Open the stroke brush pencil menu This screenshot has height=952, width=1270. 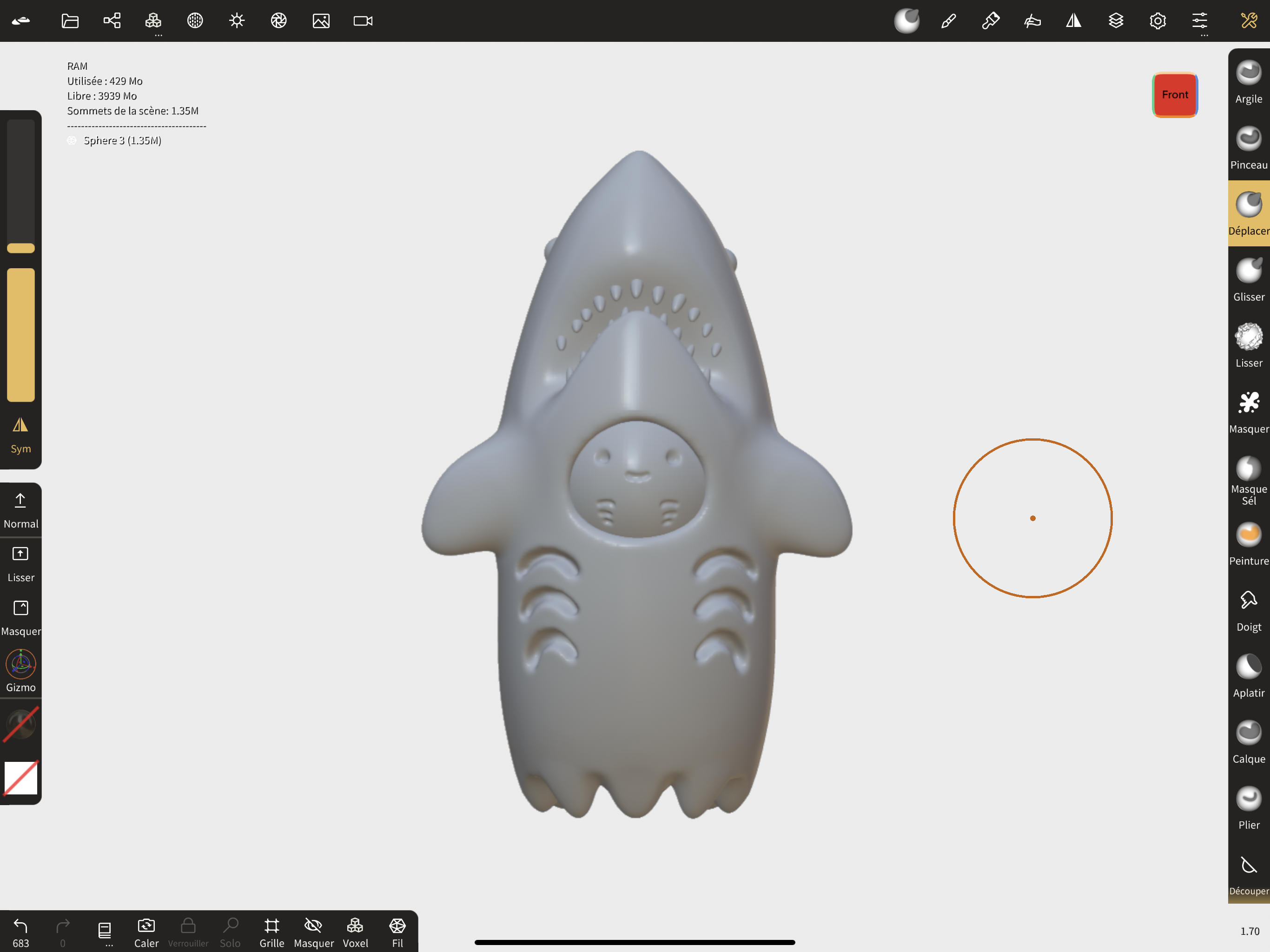click(948, 21)
